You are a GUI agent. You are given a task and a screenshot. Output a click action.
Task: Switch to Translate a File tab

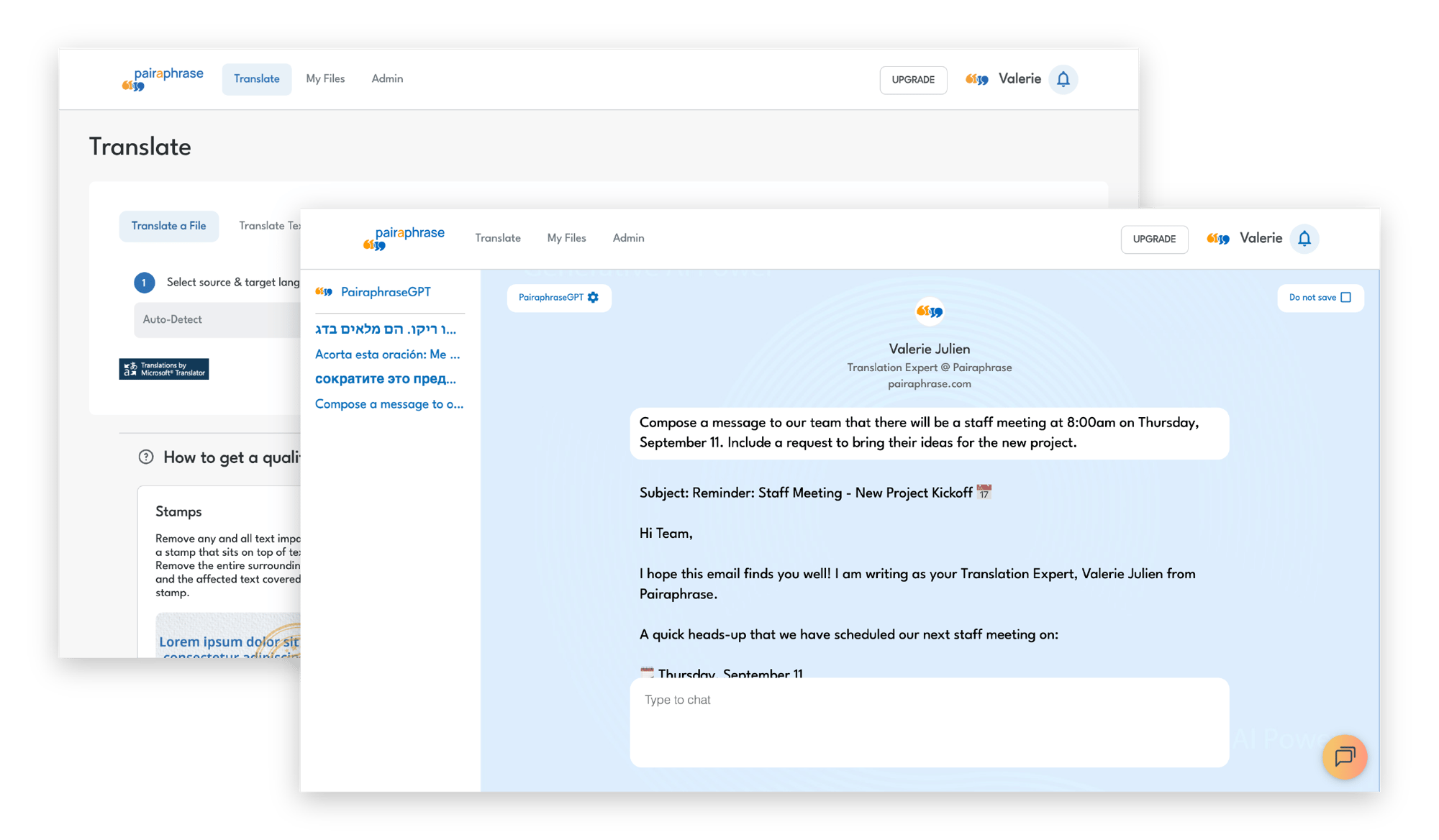coord(168,226)
